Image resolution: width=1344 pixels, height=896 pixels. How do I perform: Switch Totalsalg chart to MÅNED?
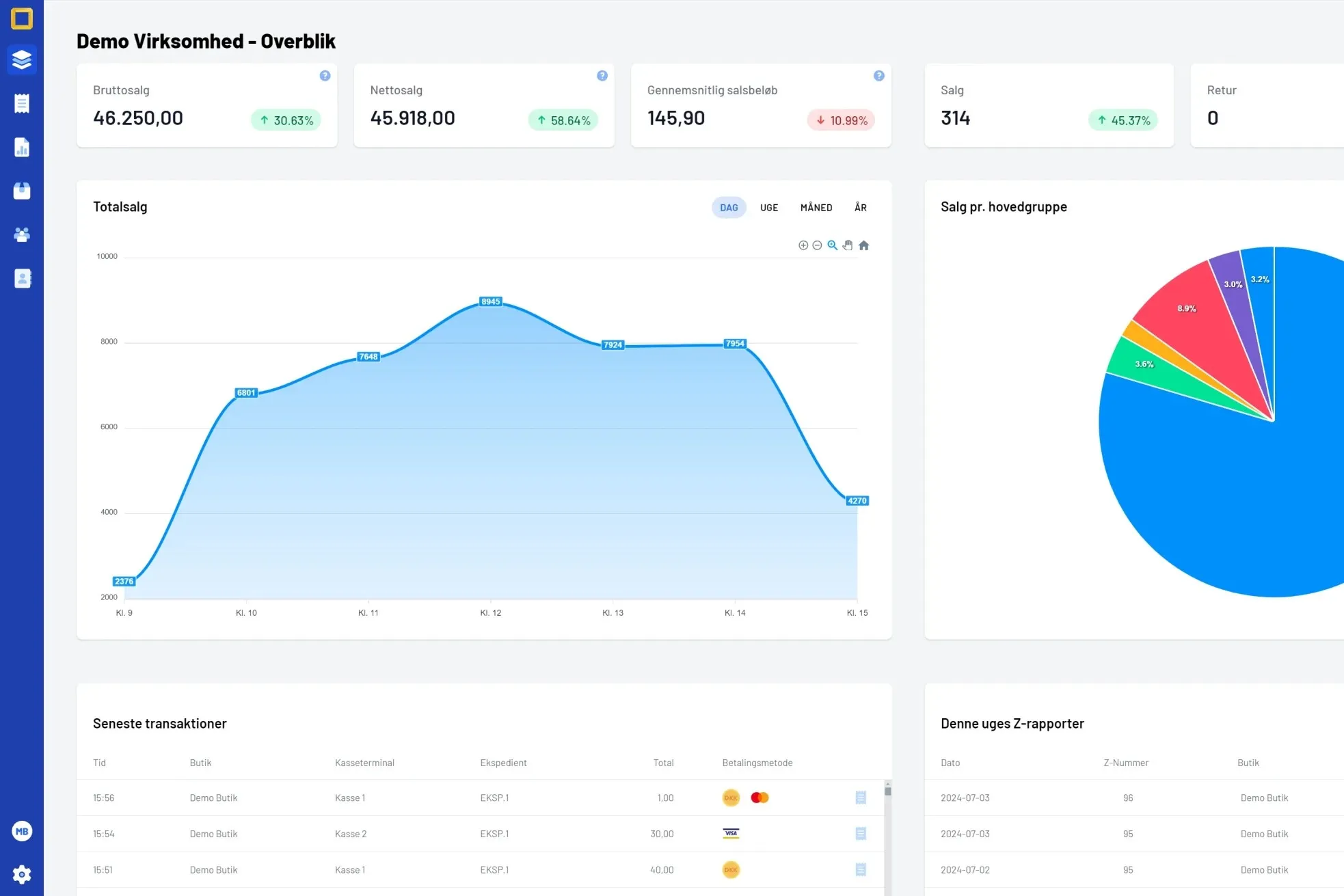(x=816, y=208)
